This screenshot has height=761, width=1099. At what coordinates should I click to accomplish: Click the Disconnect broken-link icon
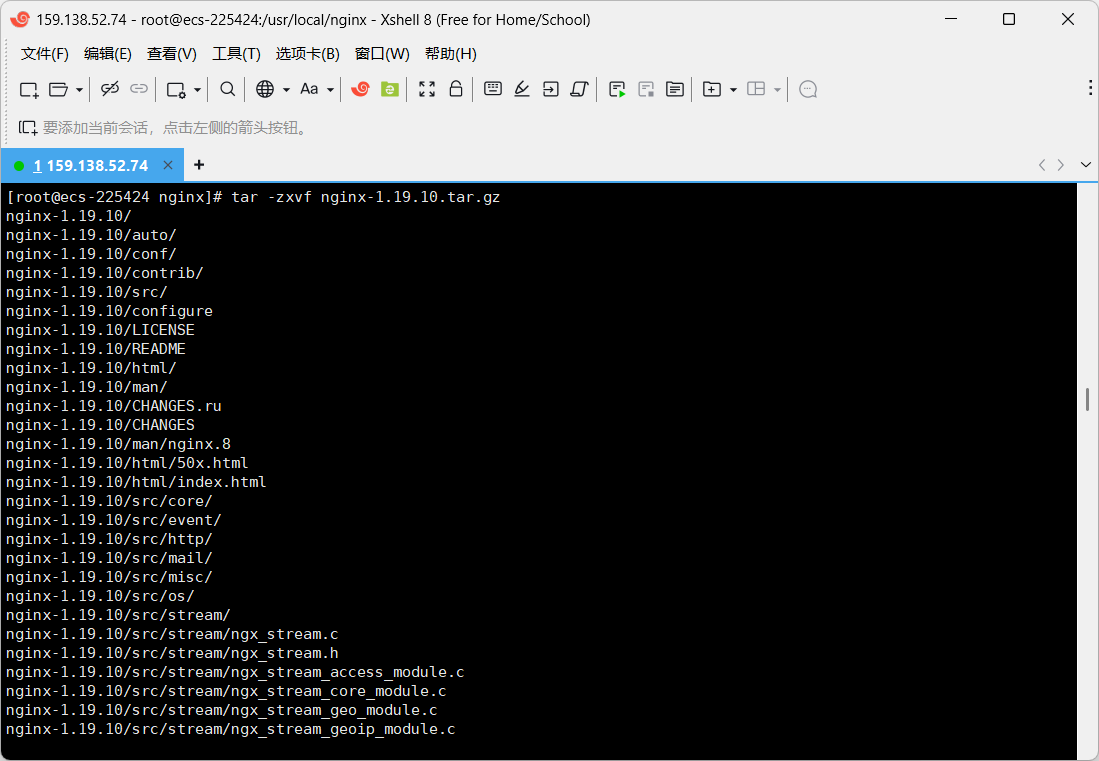point(110,89)
